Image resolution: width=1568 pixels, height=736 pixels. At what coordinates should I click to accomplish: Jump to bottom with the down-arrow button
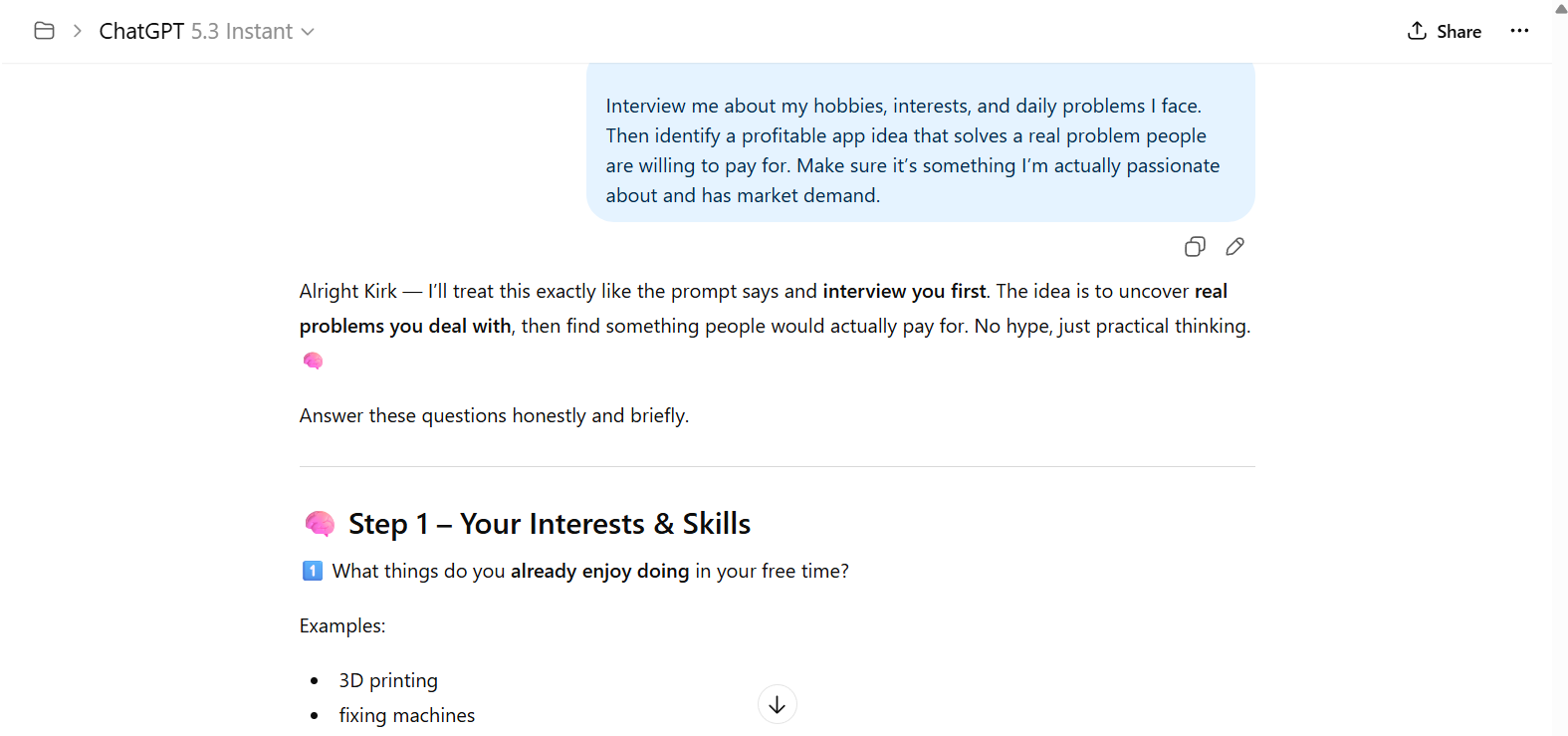tap(777, 705)
